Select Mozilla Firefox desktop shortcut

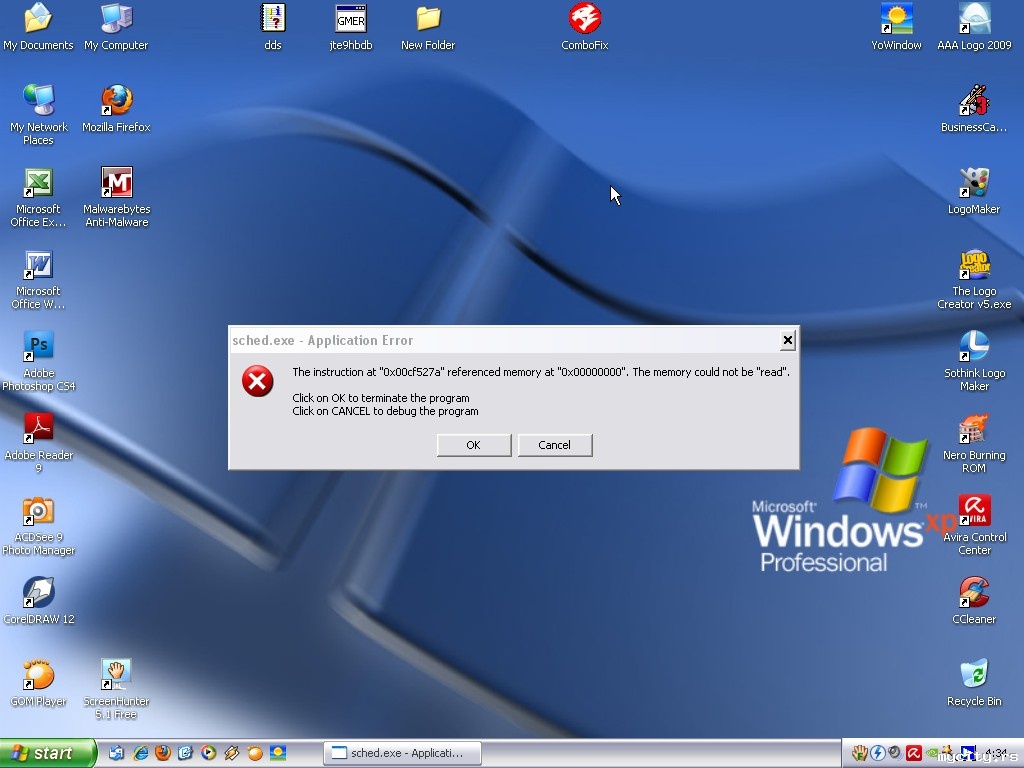click(116, 108)
